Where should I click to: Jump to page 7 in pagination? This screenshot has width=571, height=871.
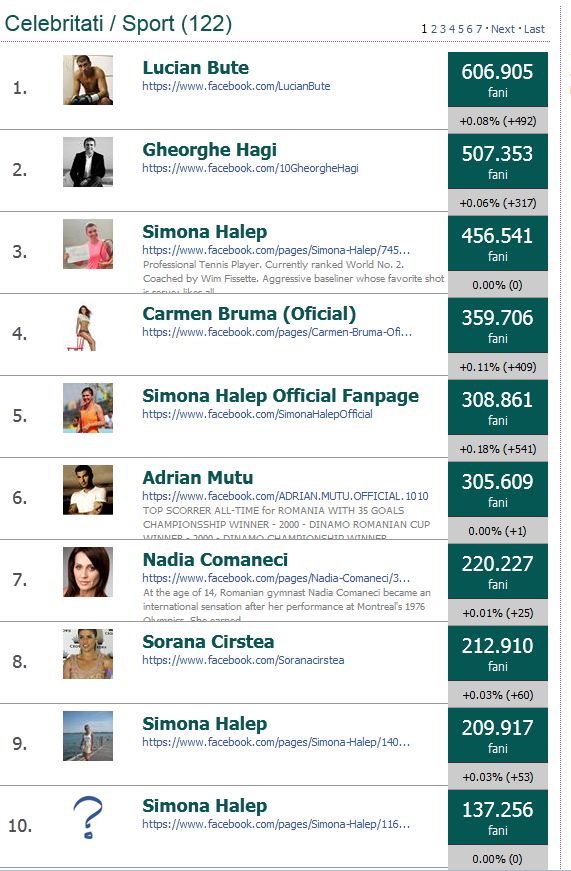pyautogui.click(x=479, y=29)
